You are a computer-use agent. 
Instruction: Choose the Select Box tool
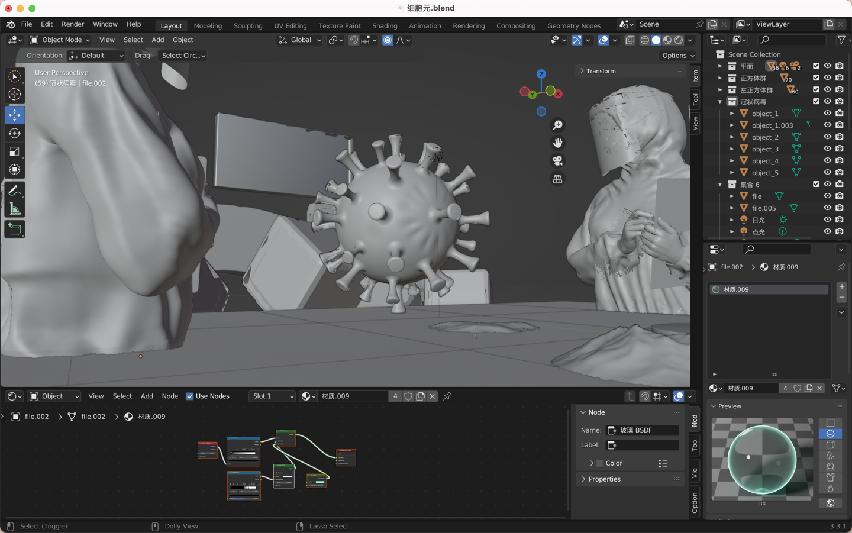point(15,77)
